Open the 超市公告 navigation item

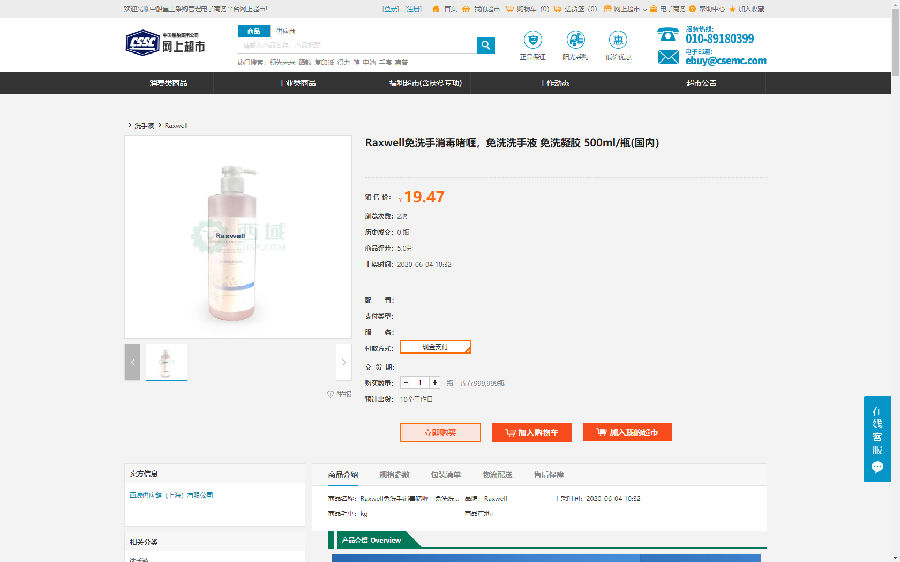(701, 83)
